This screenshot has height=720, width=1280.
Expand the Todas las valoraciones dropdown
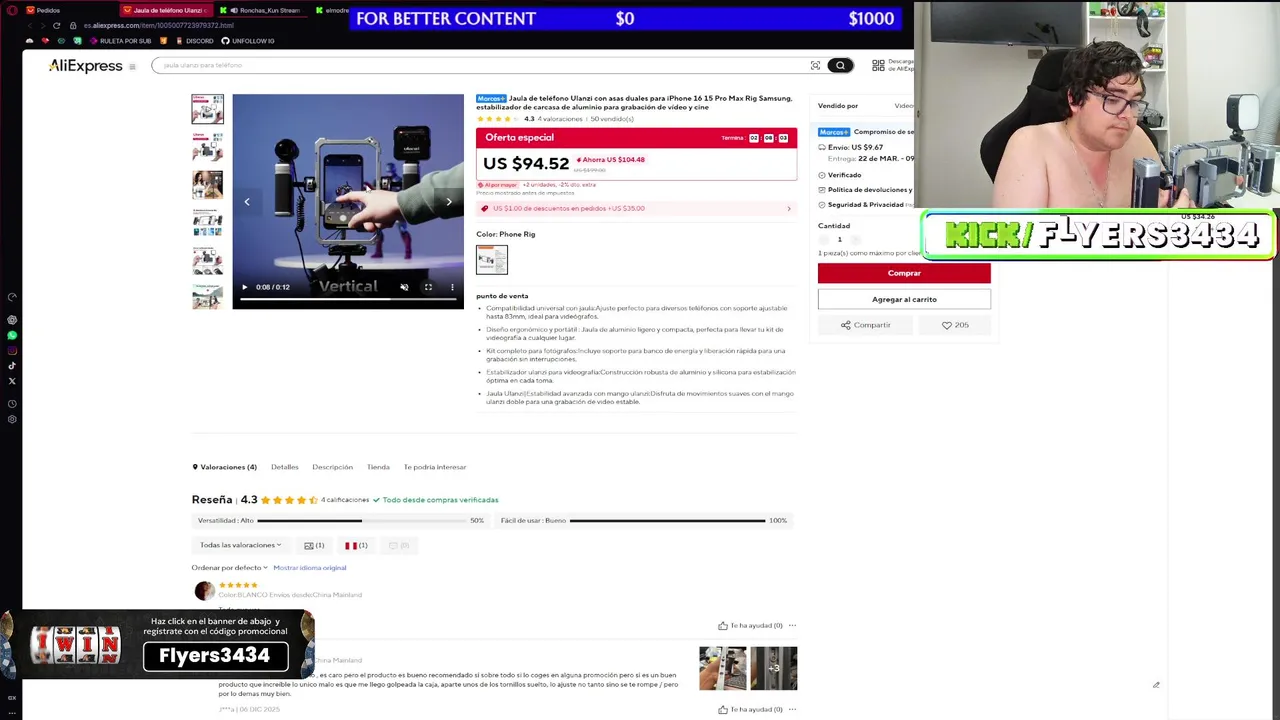click(x=240, y=545)
